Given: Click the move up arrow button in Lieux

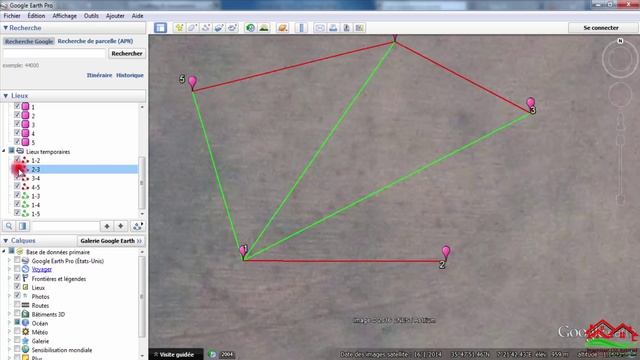Looking at the screenshot, I should click(107, 226).
